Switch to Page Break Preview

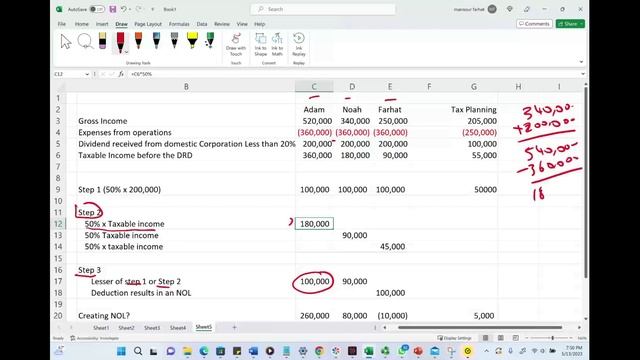coord(516,338)
